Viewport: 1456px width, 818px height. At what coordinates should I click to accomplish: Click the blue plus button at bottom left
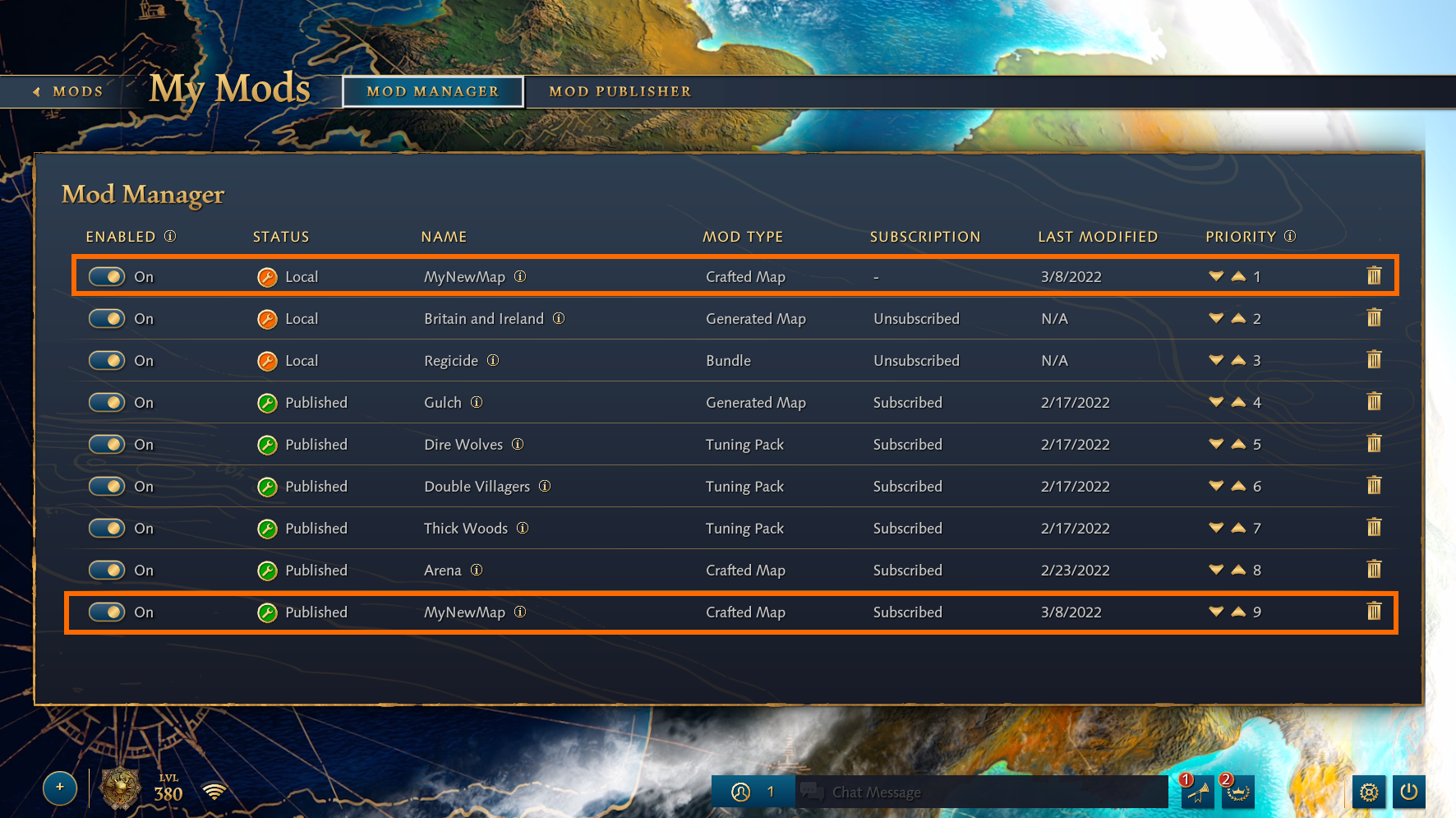(60, 788)
